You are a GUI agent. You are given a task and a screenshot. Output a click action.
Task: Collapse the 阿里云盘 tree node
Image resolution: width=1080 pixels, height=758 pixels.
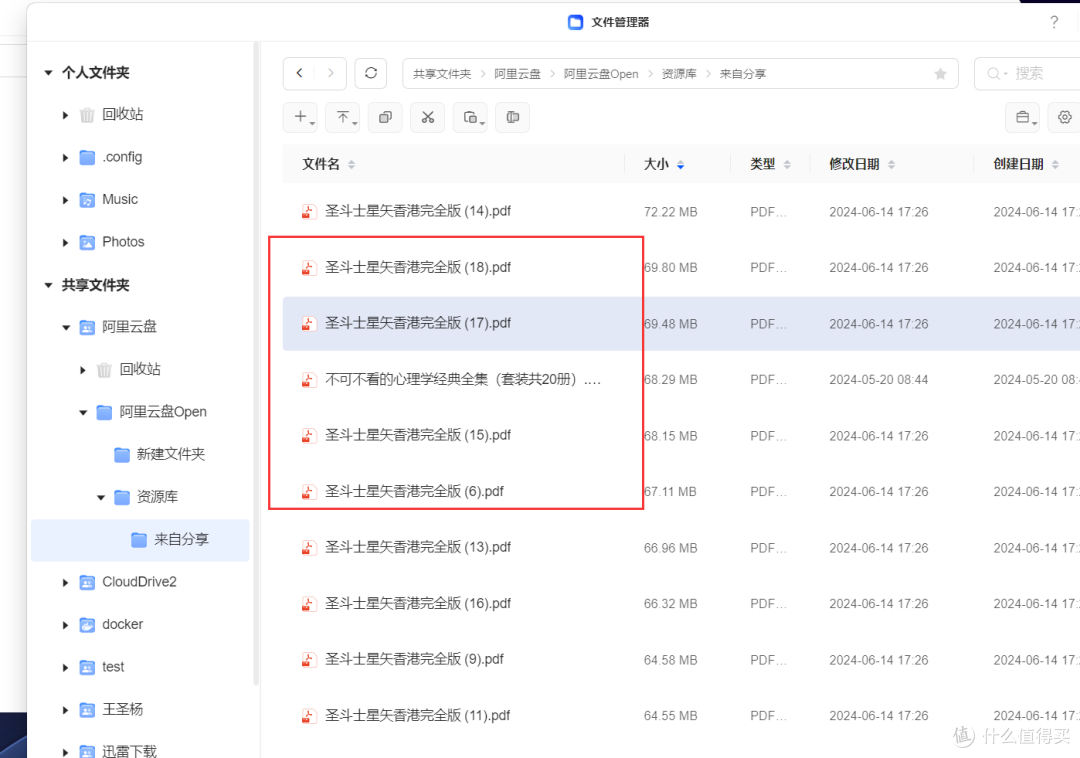click(66, 328)
